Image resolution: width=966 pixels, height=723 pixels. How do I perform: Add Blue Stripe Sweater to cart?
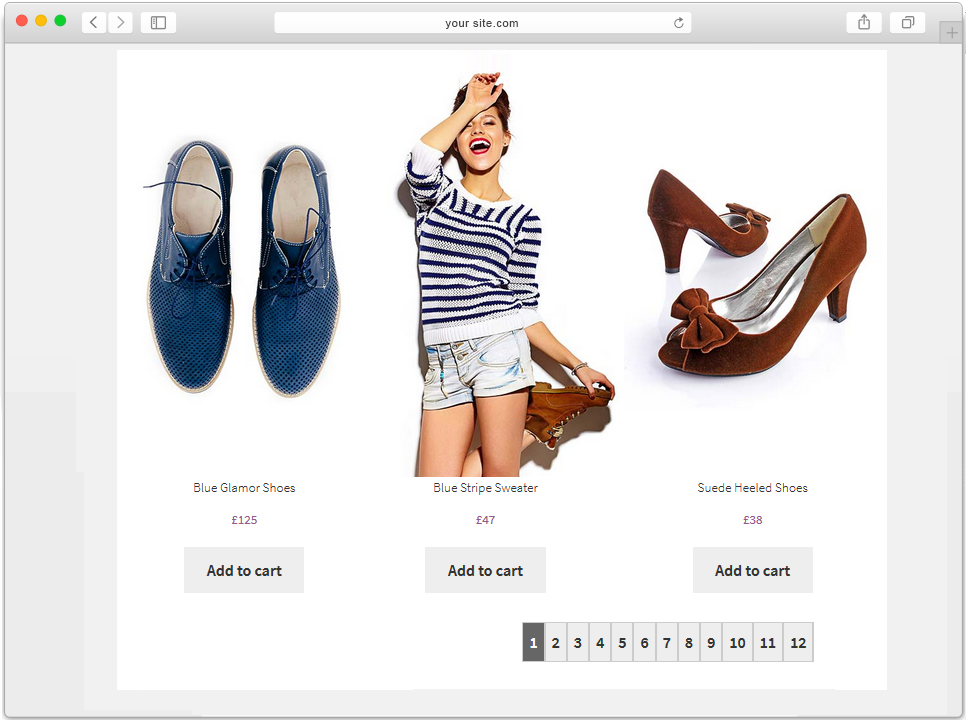[x=485, y=570]
